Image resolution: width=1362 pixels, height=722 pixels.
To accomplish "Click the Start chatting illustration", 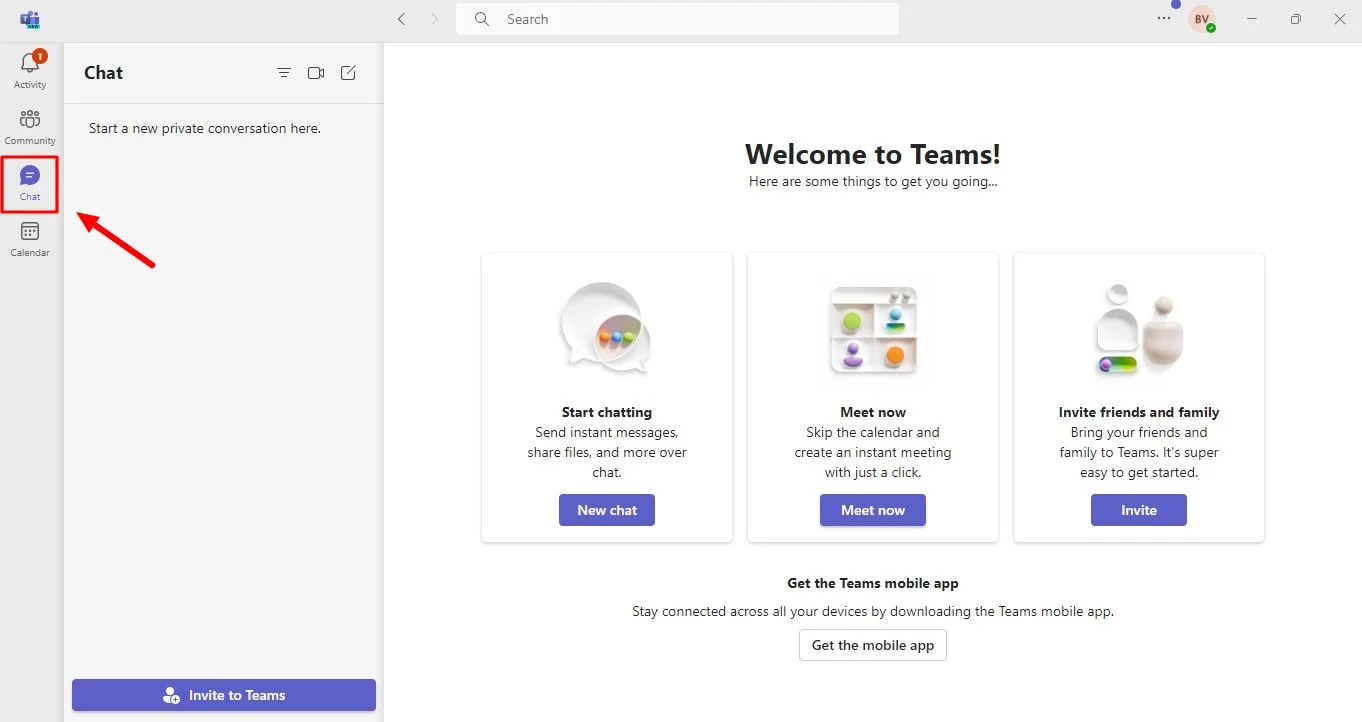I will pos(607,330).
